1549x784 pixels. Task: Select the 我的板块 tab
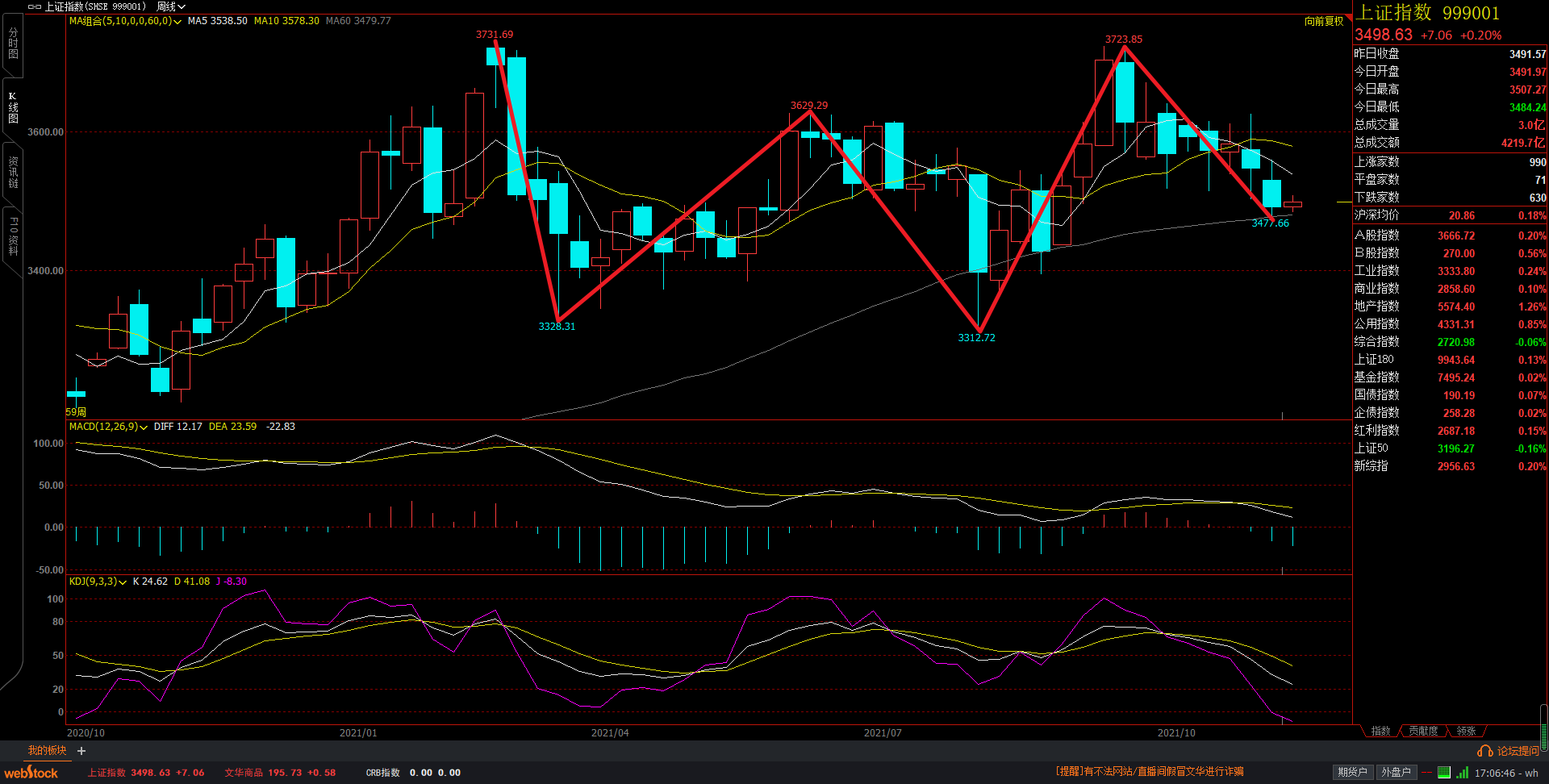click(x=47, y=751)
